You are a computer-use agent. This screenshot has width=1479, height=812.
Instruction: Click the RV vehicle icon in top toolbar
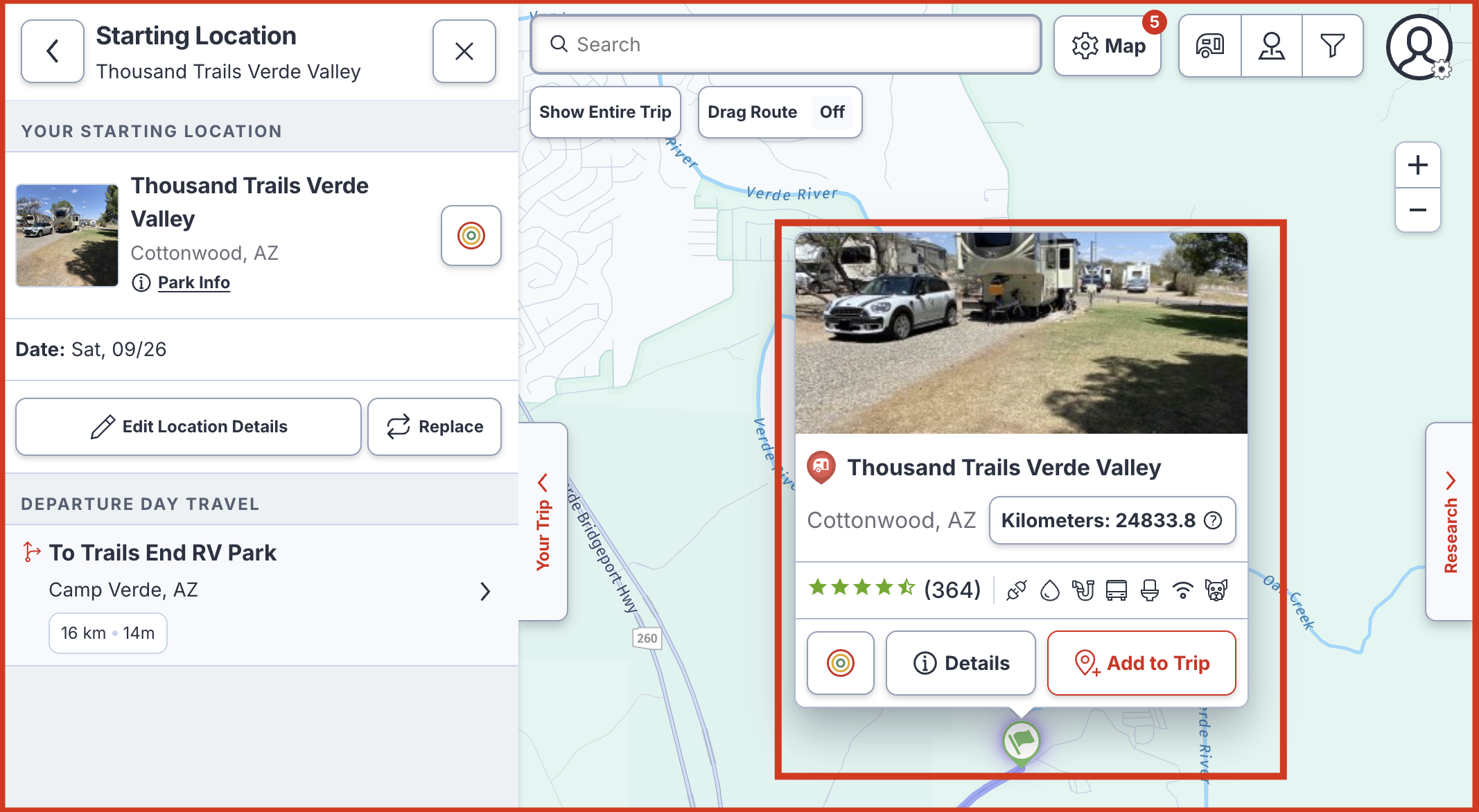pyautogui.click(x=1210, y=46)
